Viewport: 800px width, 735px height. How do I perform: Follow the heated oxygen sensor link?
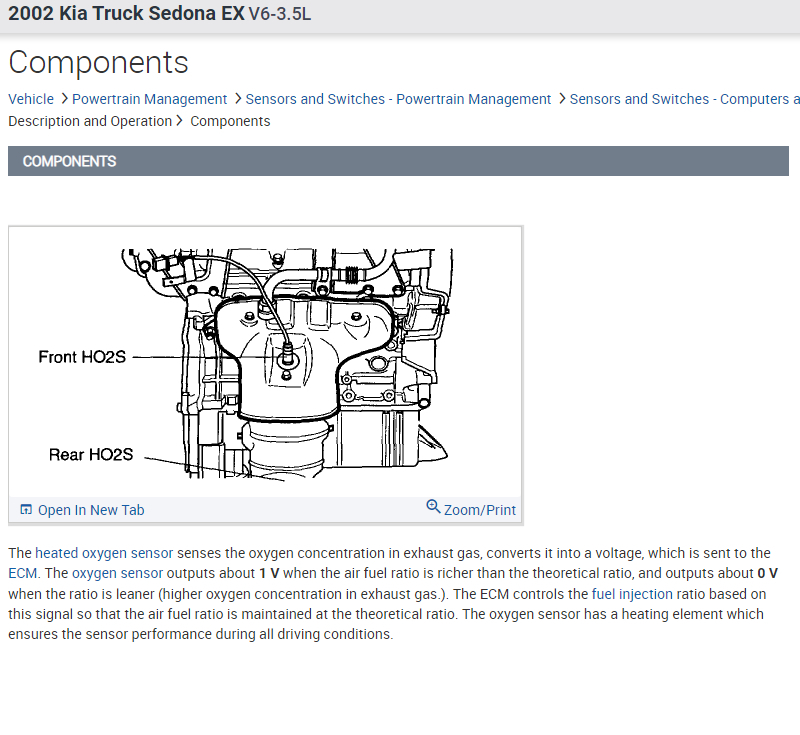point(104,553)
